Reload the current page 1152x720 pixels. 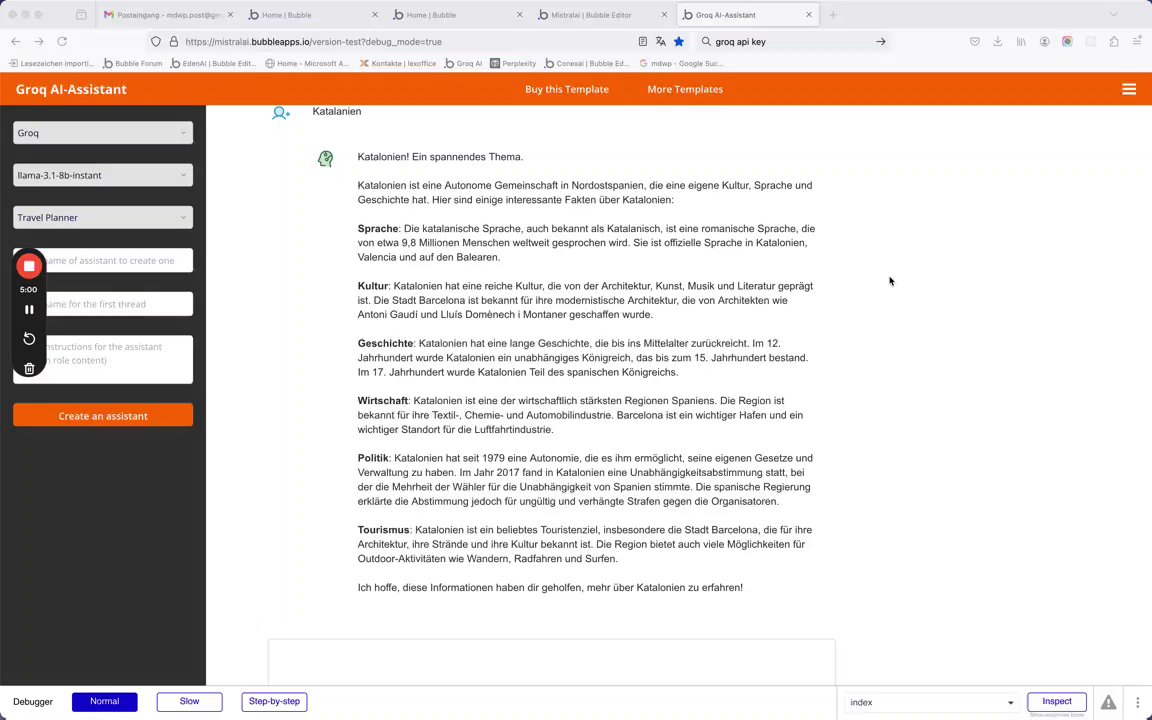pyautogui.click(x=62, y=42)
